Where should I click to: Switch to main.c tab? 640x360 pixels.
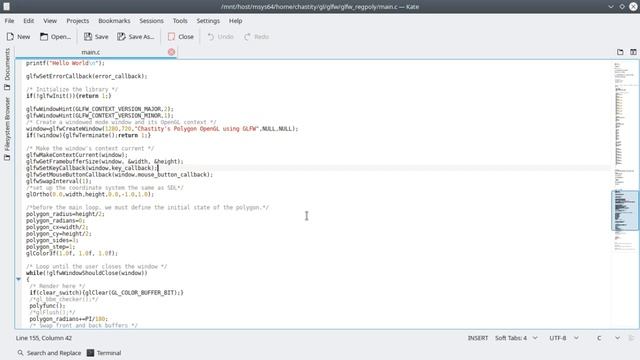click(91, 52)
